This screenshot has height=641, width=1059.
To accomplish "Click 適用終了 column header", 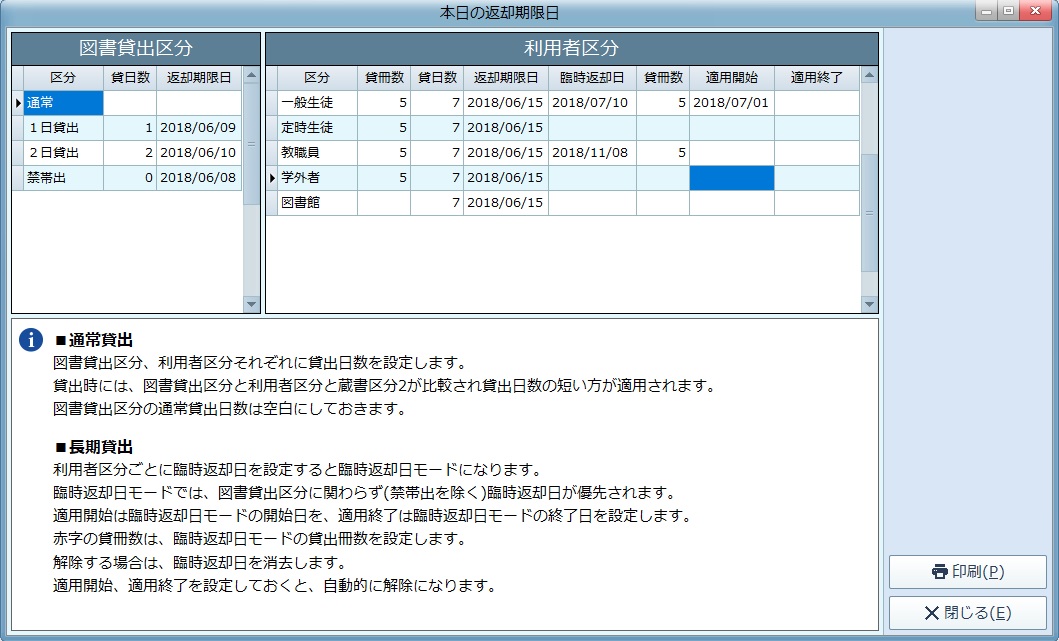I will [817, 78].
